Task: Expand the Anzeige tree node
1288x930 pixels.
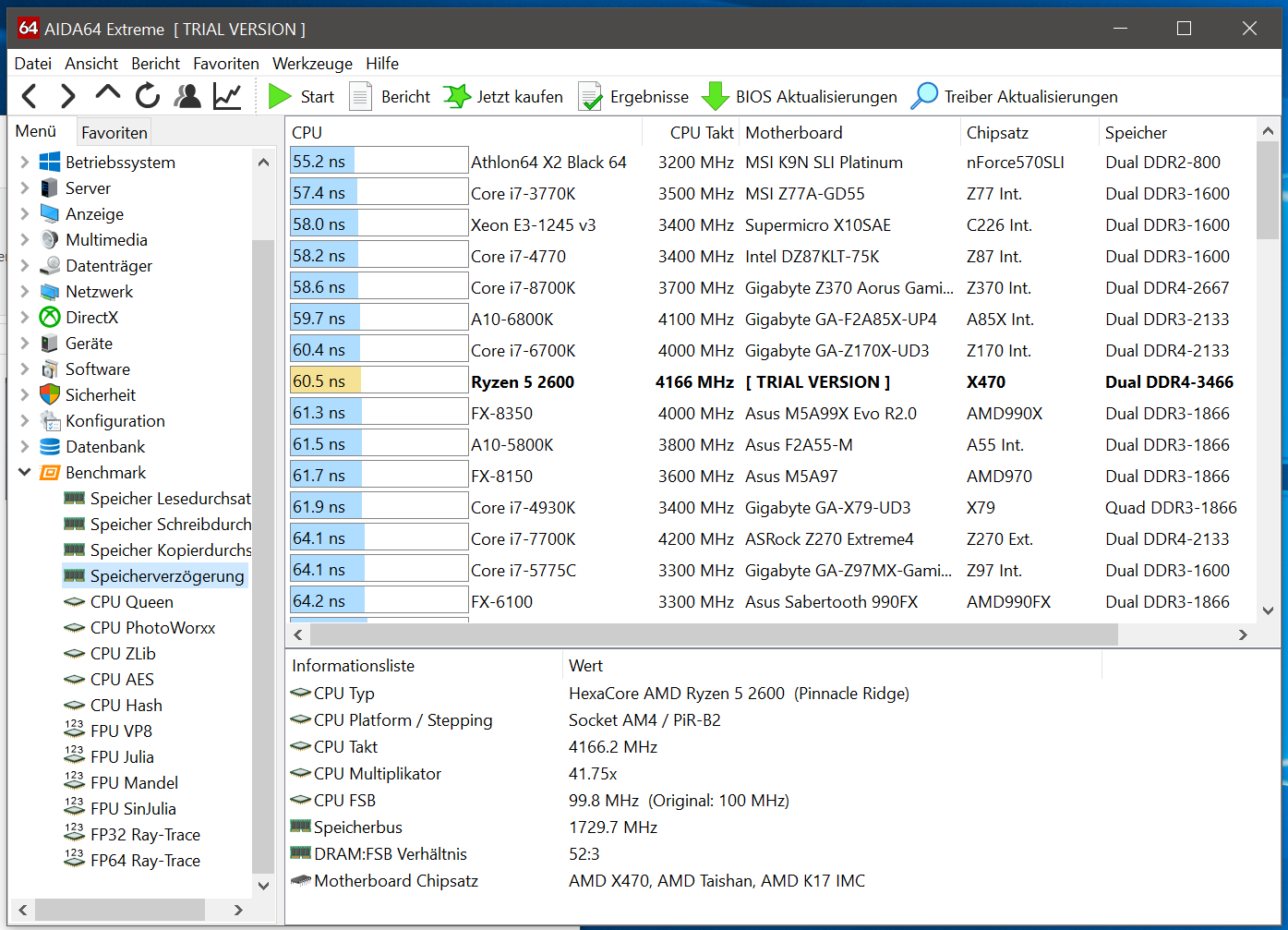Action: point(24,213)
